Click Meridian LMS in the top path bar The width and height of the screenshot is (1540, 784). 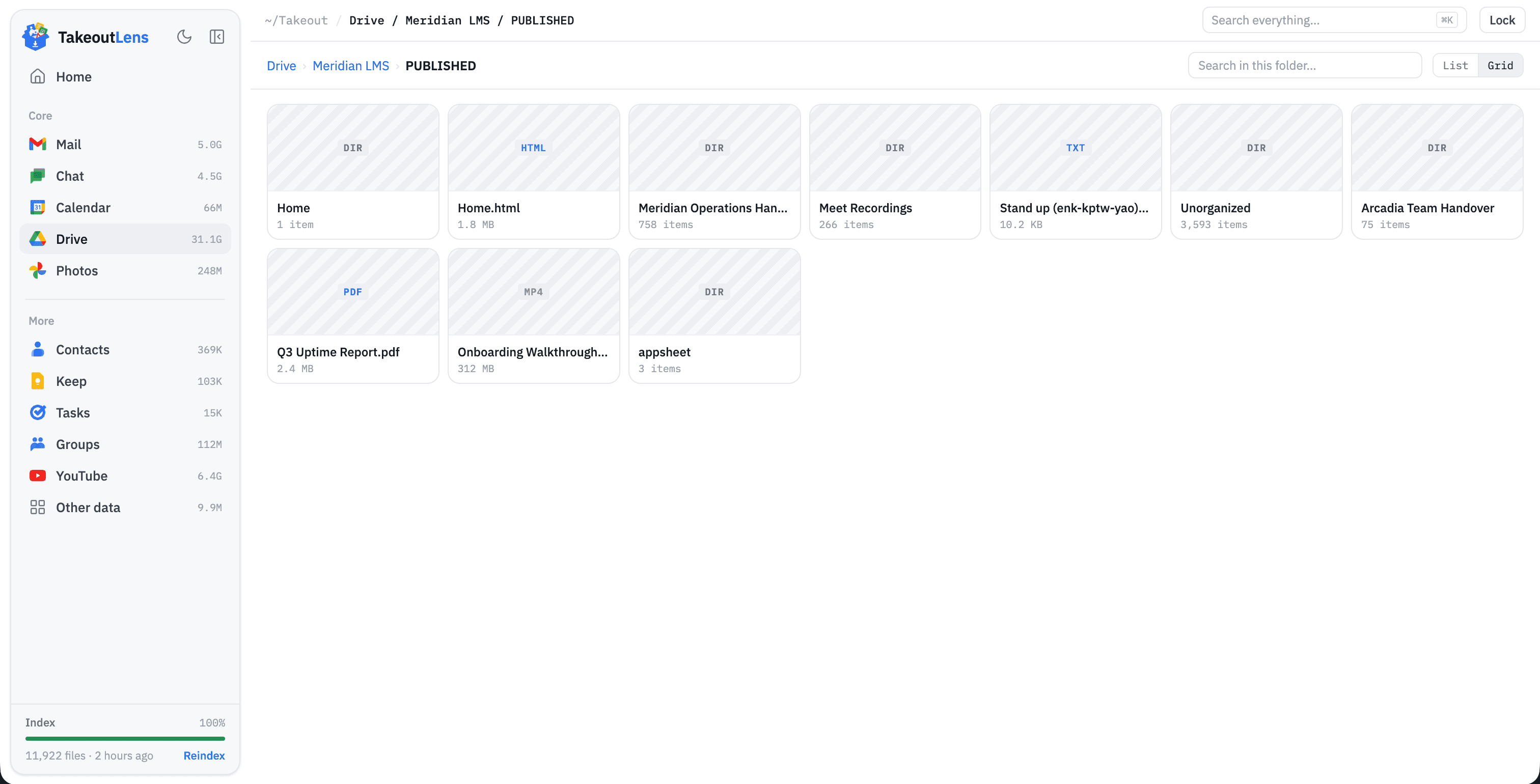pos(447,20)
